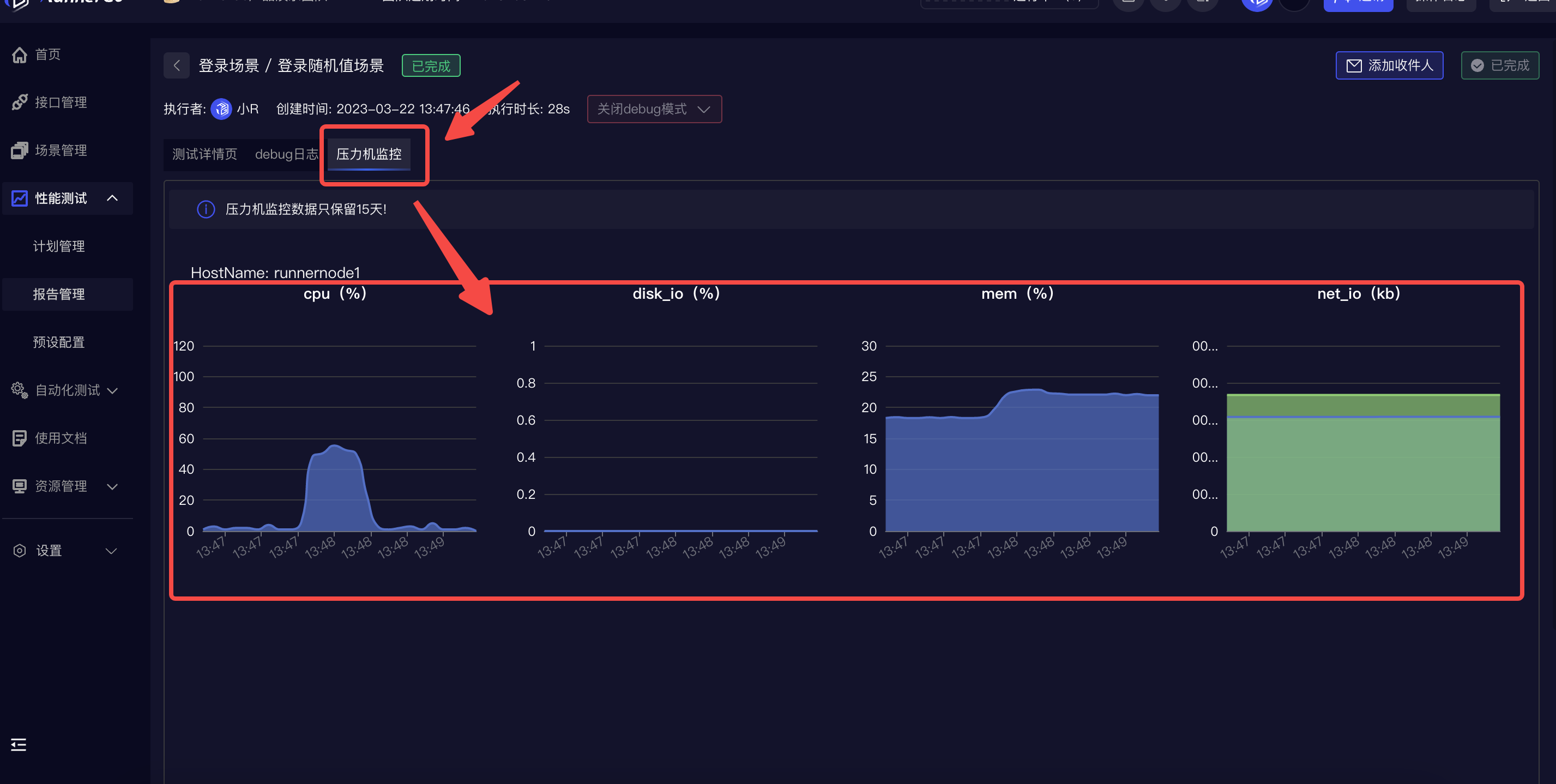
Task: Switch to the debug日志 tab
Action: 286,154
